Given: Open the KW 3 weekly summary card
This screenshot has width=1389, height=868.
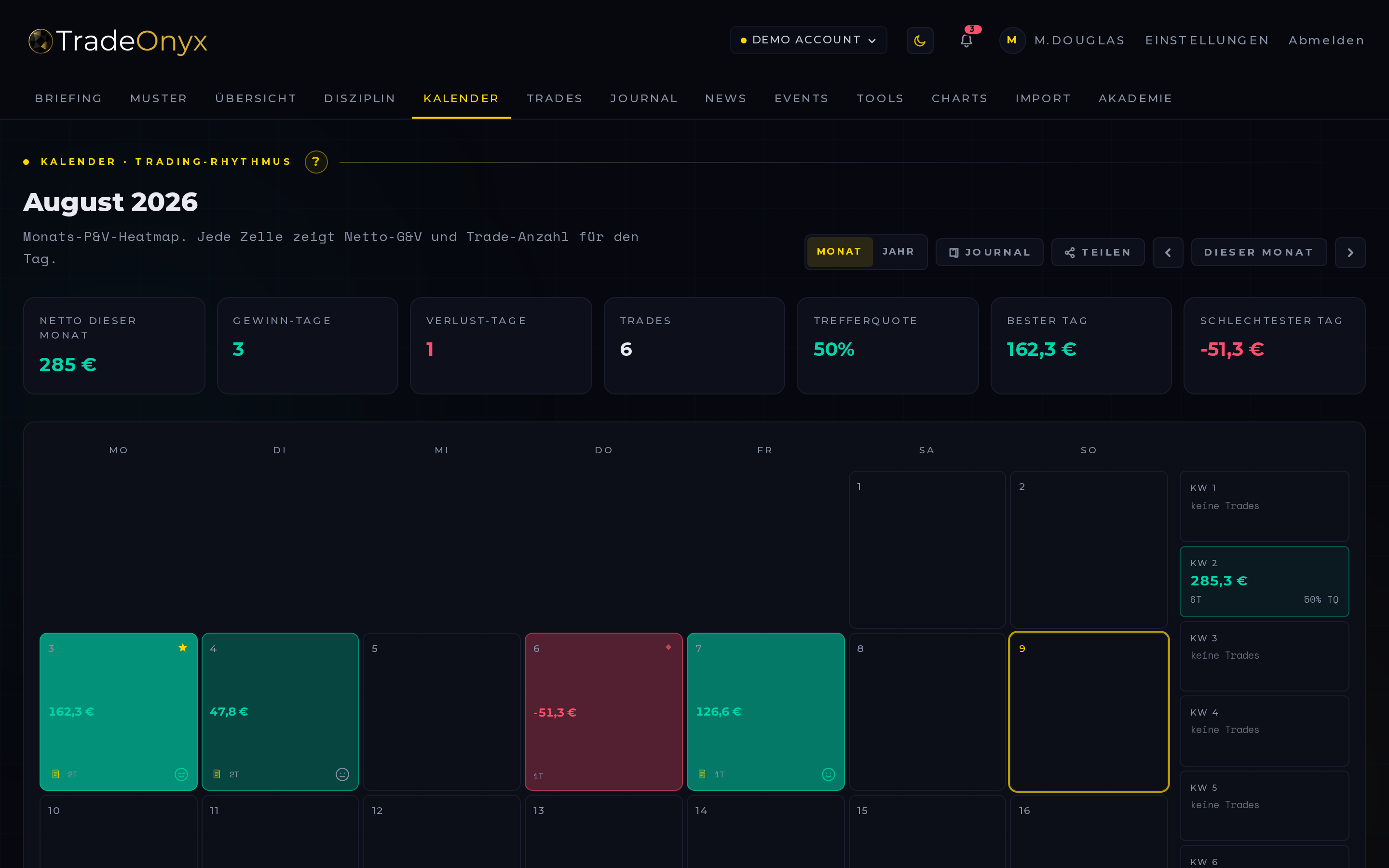Looking at the screenshot, I should pos(1264,656).
